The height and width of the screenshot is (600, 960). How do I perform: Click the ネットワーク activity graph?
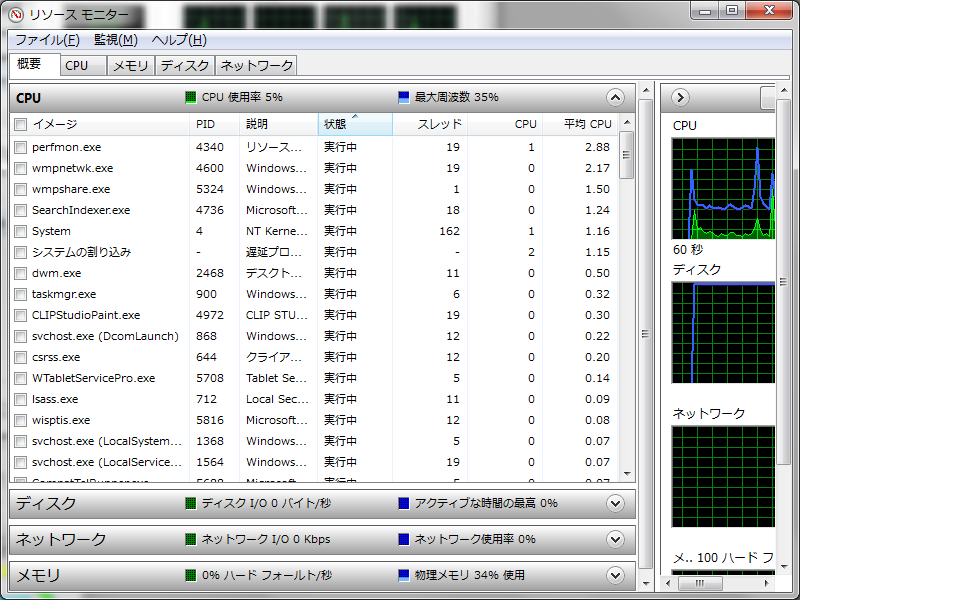[x=723, y=477]
